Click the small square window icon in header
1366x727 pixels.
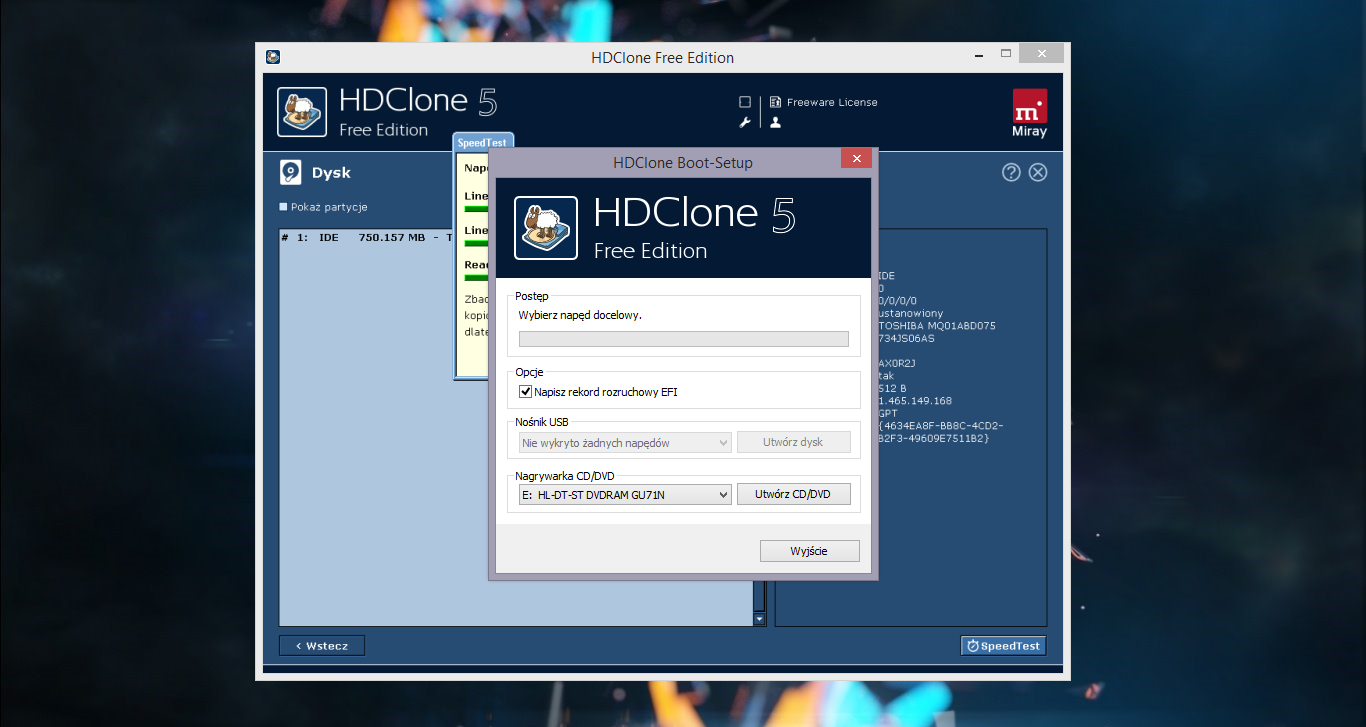(x=745, y=102)
